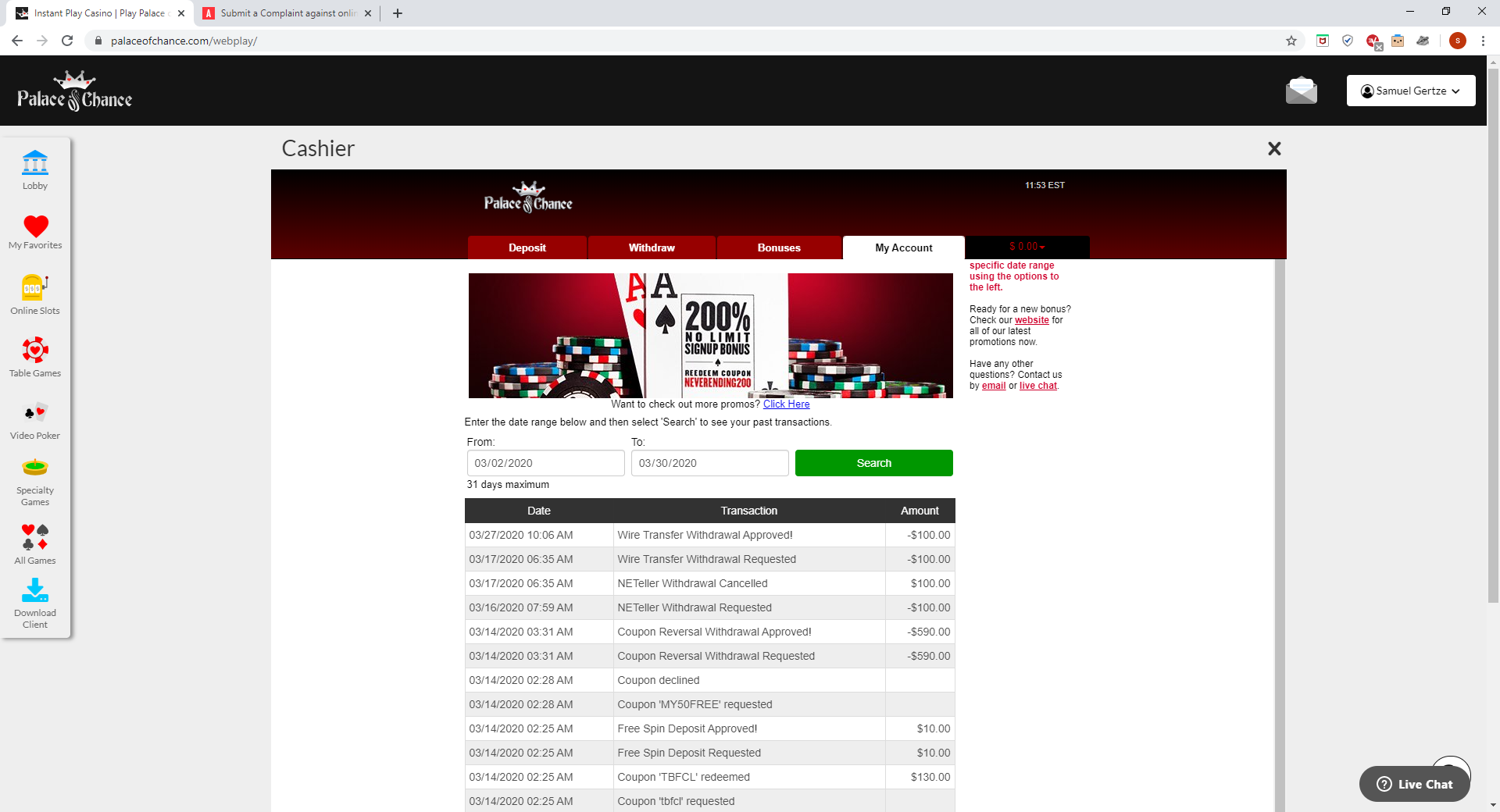Switch to the Bonuses tab
The width and height of the screenshot is (1500, 812).
point(779,248)
